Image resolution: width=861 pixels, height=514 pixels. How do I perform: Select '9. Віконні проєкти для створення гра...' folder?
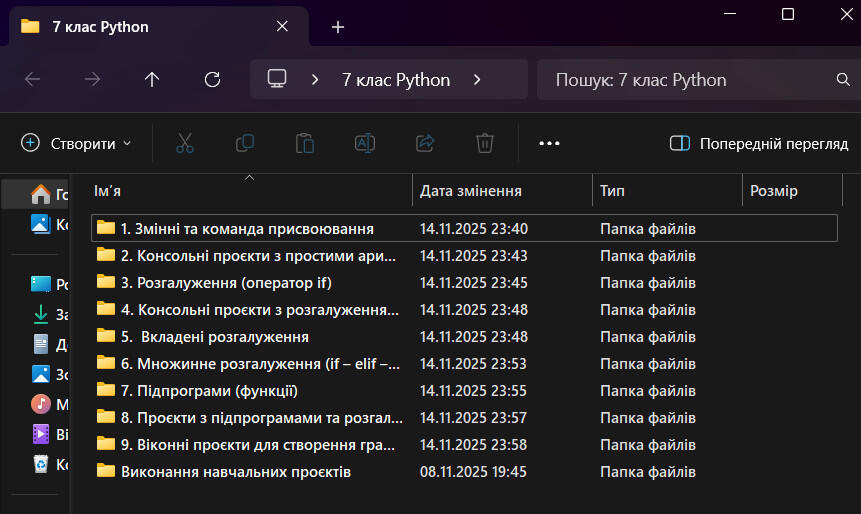point(464,444)
